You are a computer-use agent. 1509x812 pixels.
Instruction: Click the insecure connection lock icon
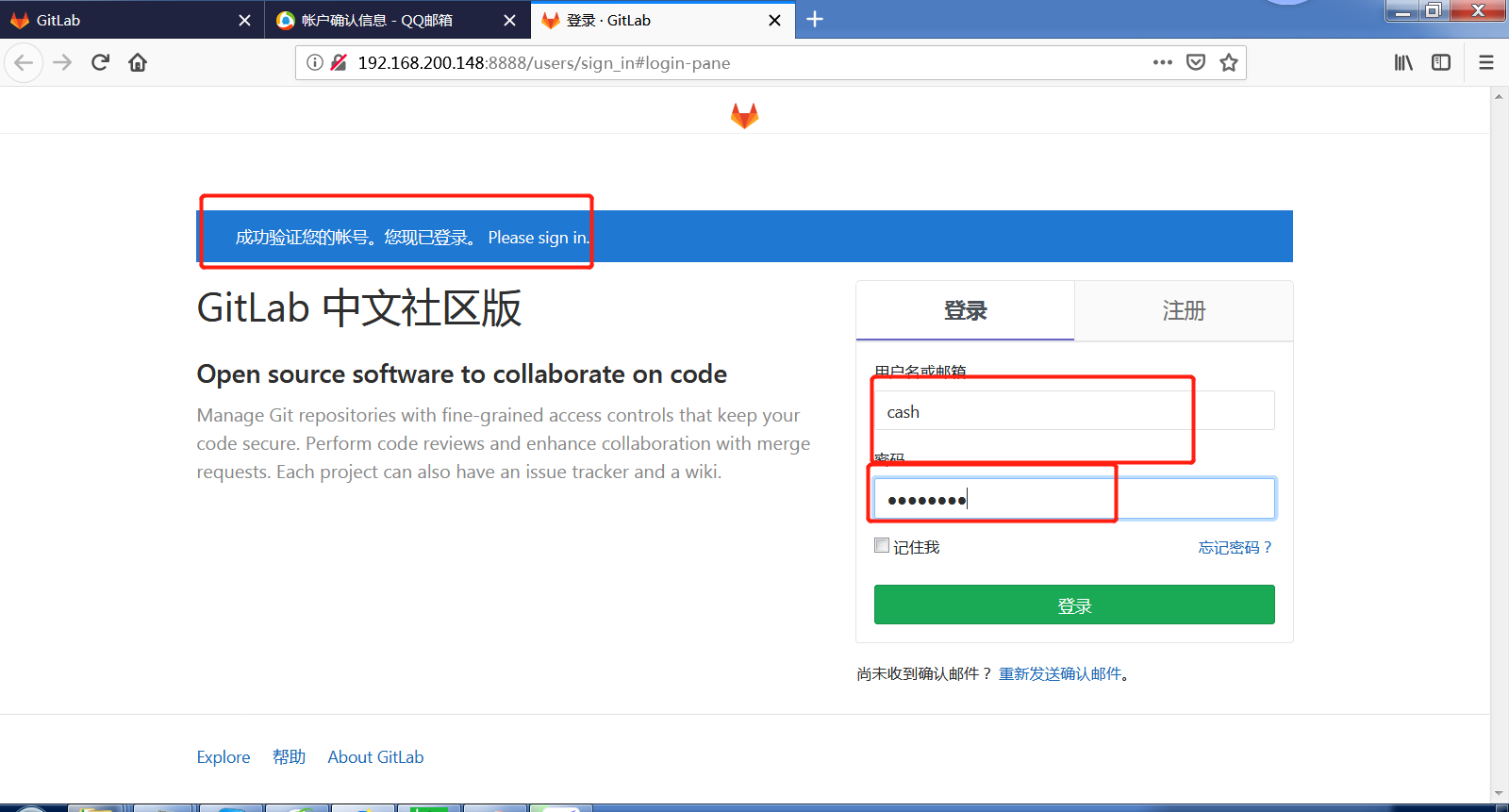point(339,63)
